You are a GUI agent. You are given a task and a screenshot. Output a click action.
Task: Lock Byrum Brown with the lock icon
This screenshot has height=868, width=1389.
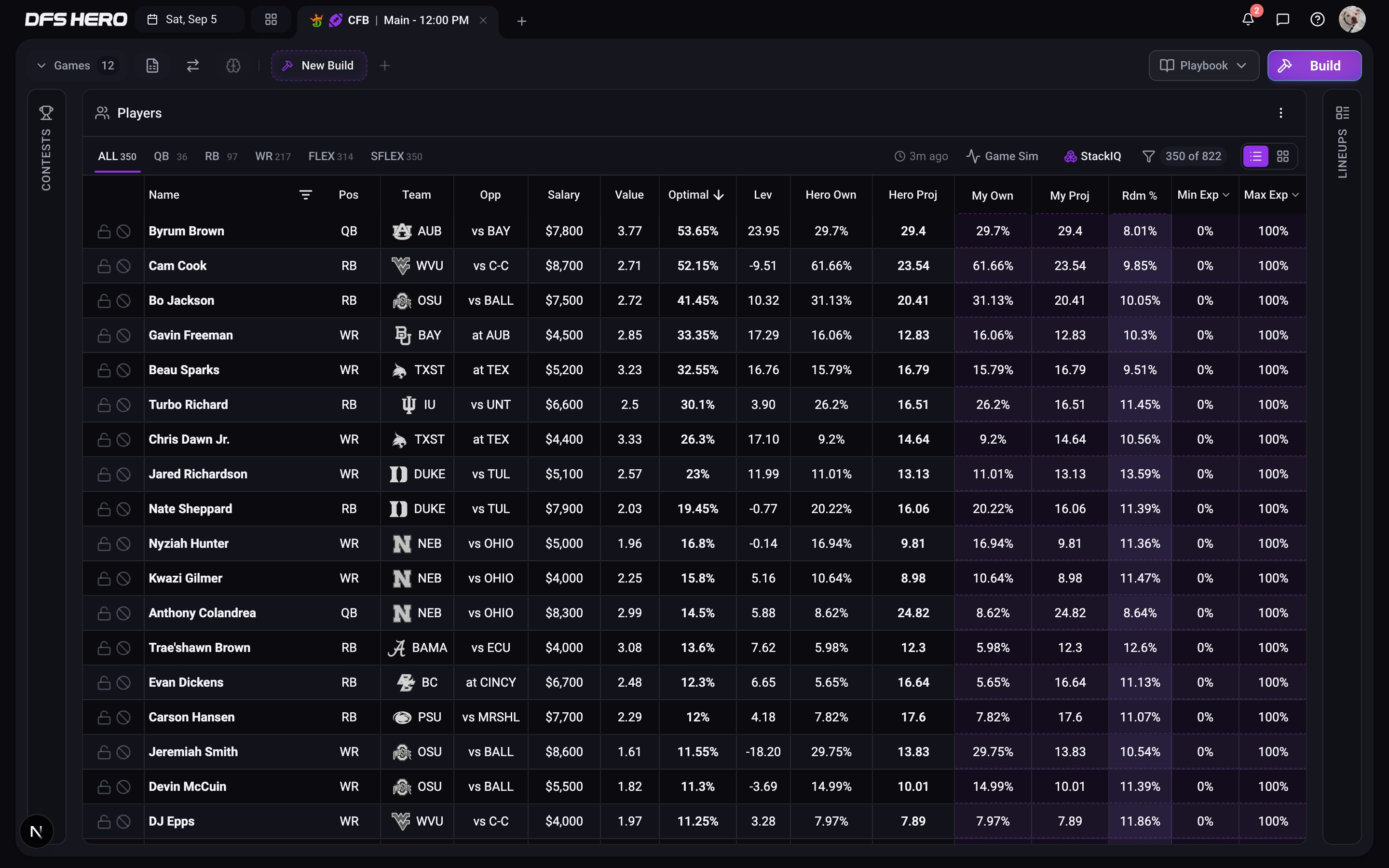[x=104, y=231]
